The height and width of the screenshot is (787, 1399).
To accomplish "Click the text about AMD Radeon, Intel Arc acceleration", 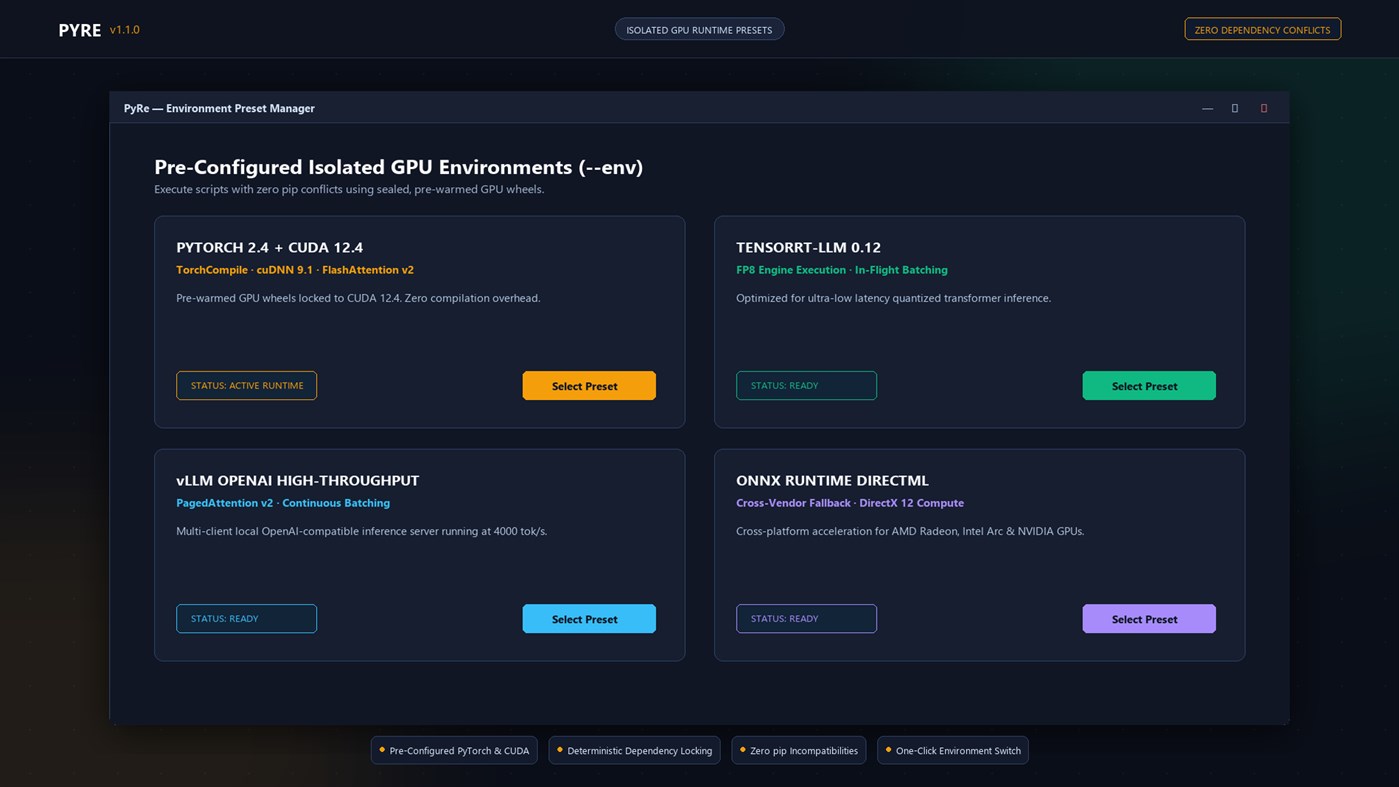I will (x=910, y=531).
